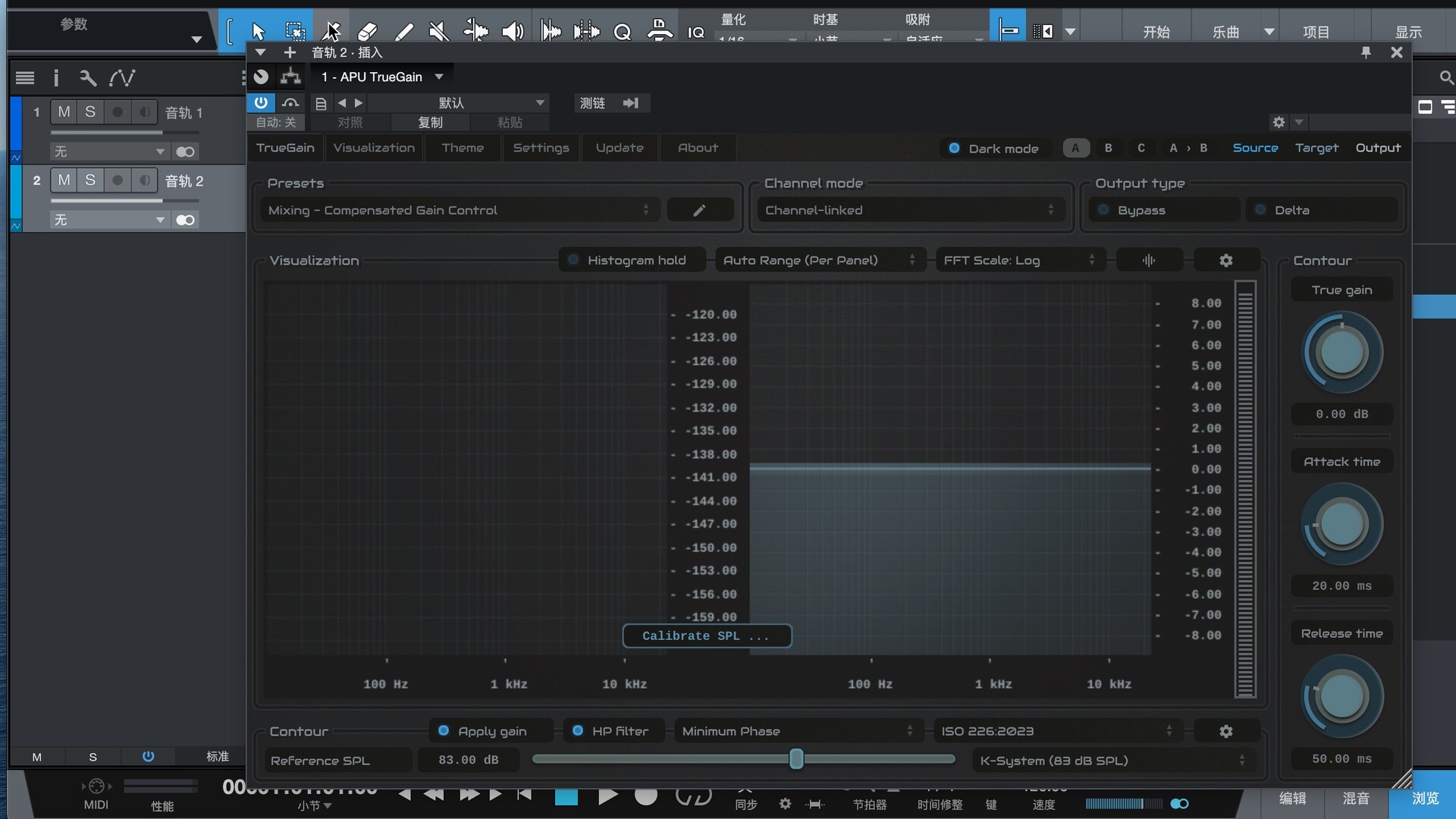Image resolution: width=1456 pixels, height=819 pixels.
Task: Switch to Update tab
Action: click(620, 148)
